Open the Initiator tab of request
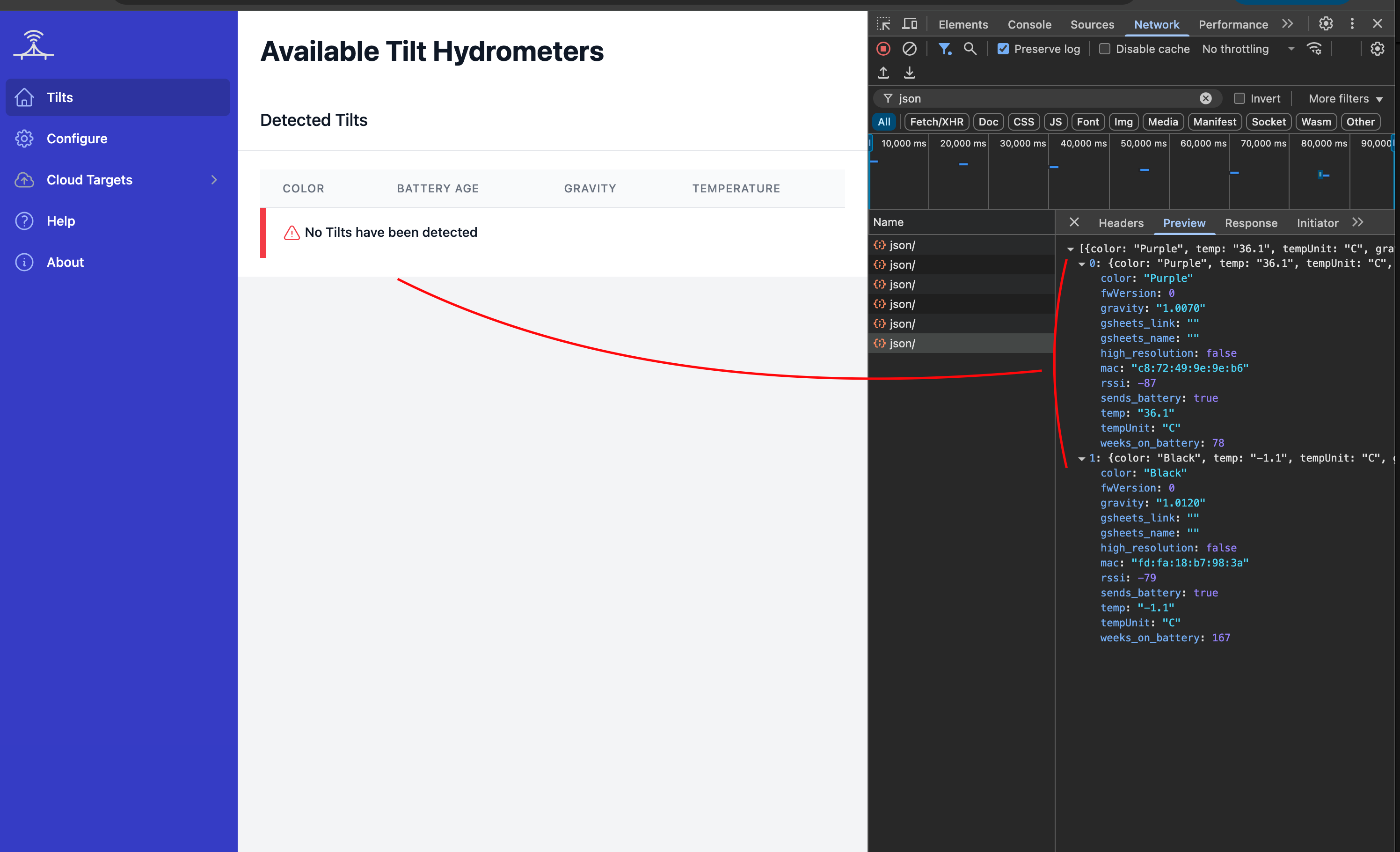The width and height of the screenshot is (1400, 852). click(1317, 223)
